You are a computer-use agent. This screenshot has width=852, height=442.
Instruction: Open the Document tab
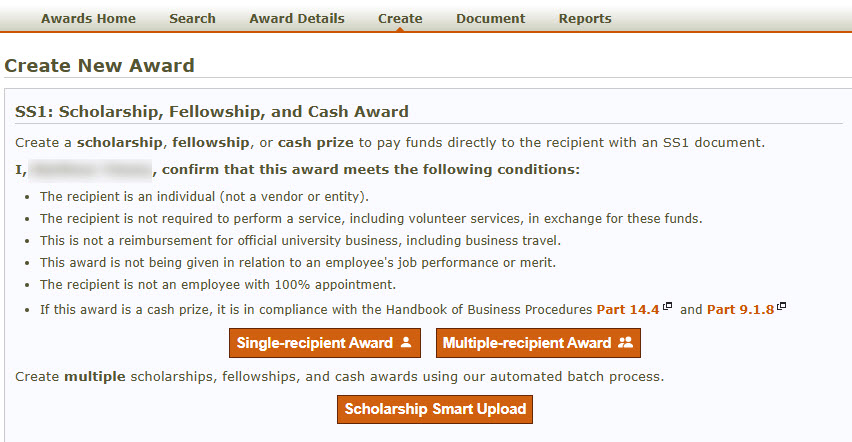point(490,18)
